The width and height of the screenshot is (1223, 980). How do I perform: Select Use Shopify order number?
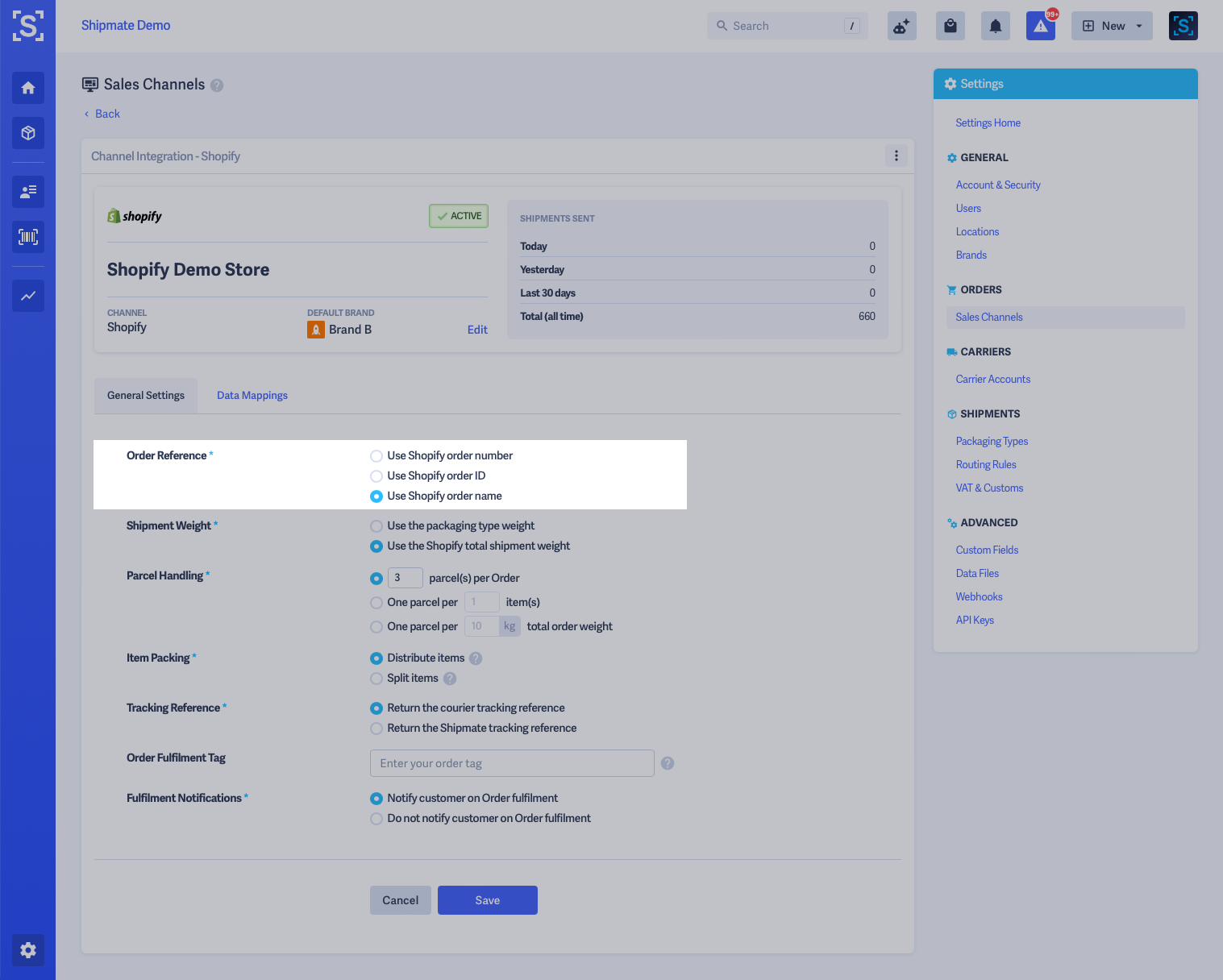tap(376, 455)
